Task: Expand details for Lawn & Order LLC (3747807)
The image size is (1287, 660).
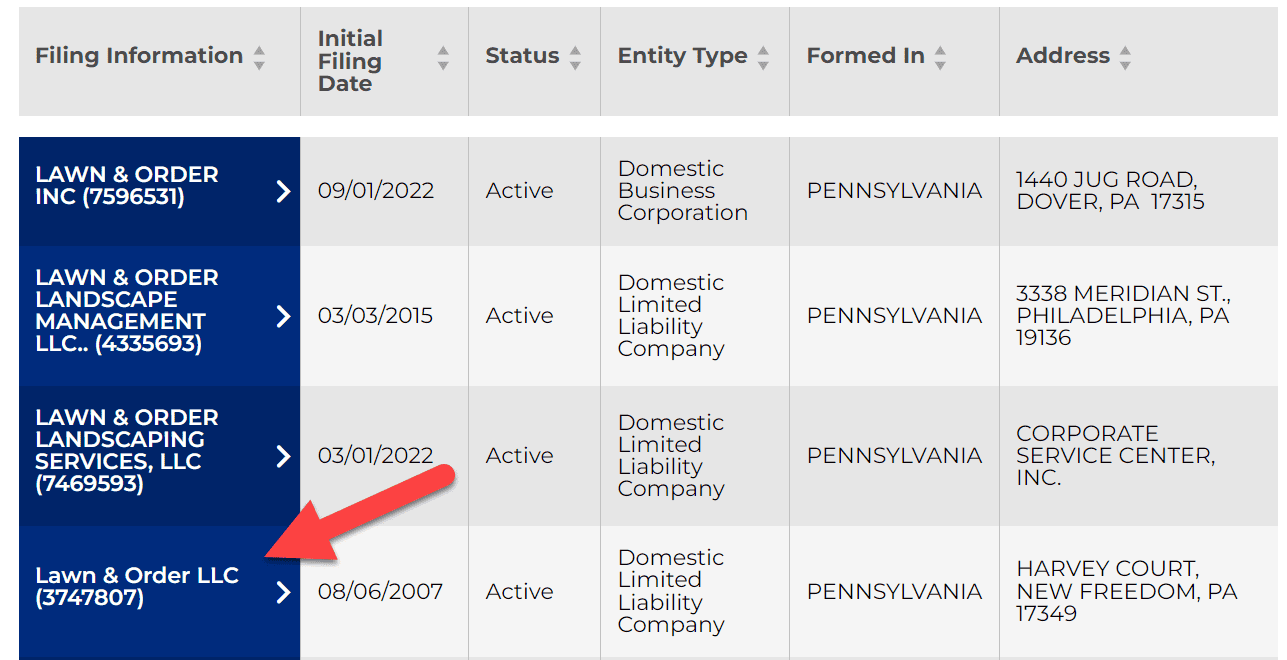Action: tap(282, 592)
